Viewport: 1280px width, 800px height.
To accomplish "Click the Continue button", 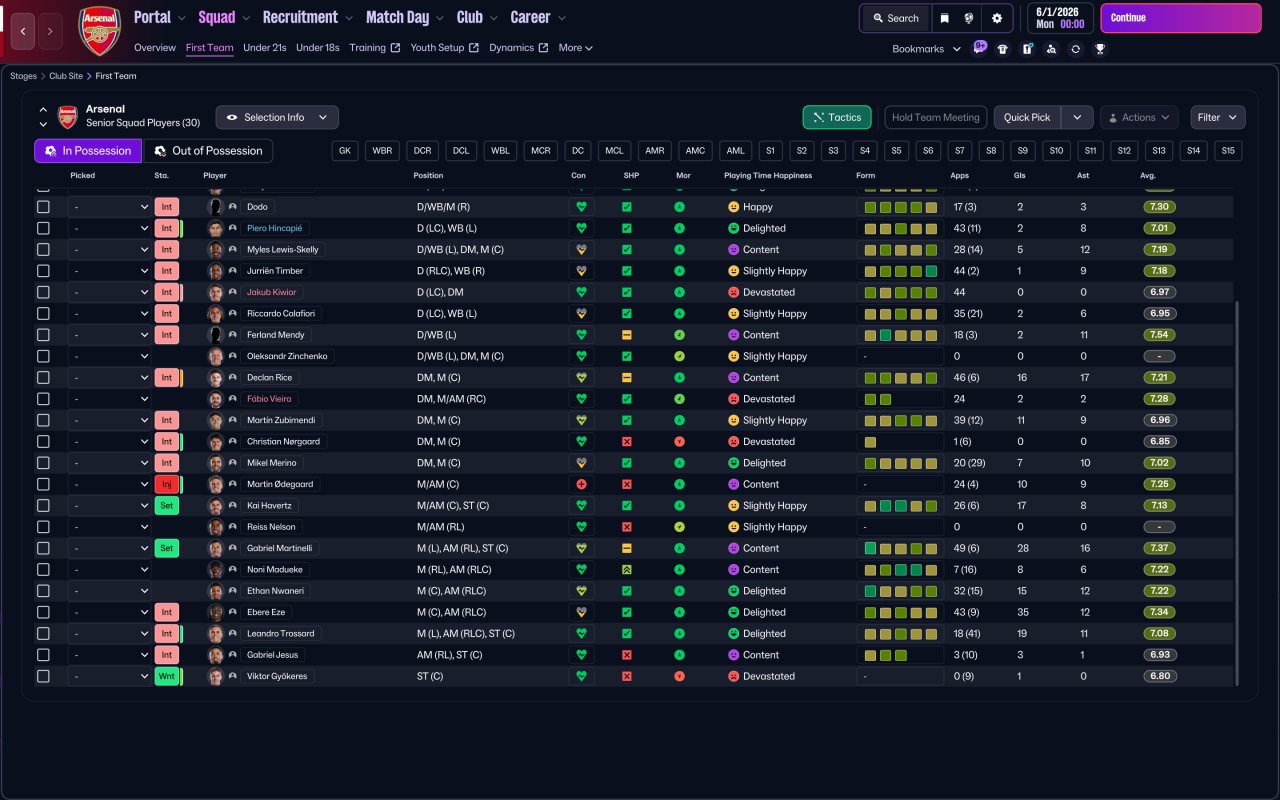I will tap(1181, 18).
